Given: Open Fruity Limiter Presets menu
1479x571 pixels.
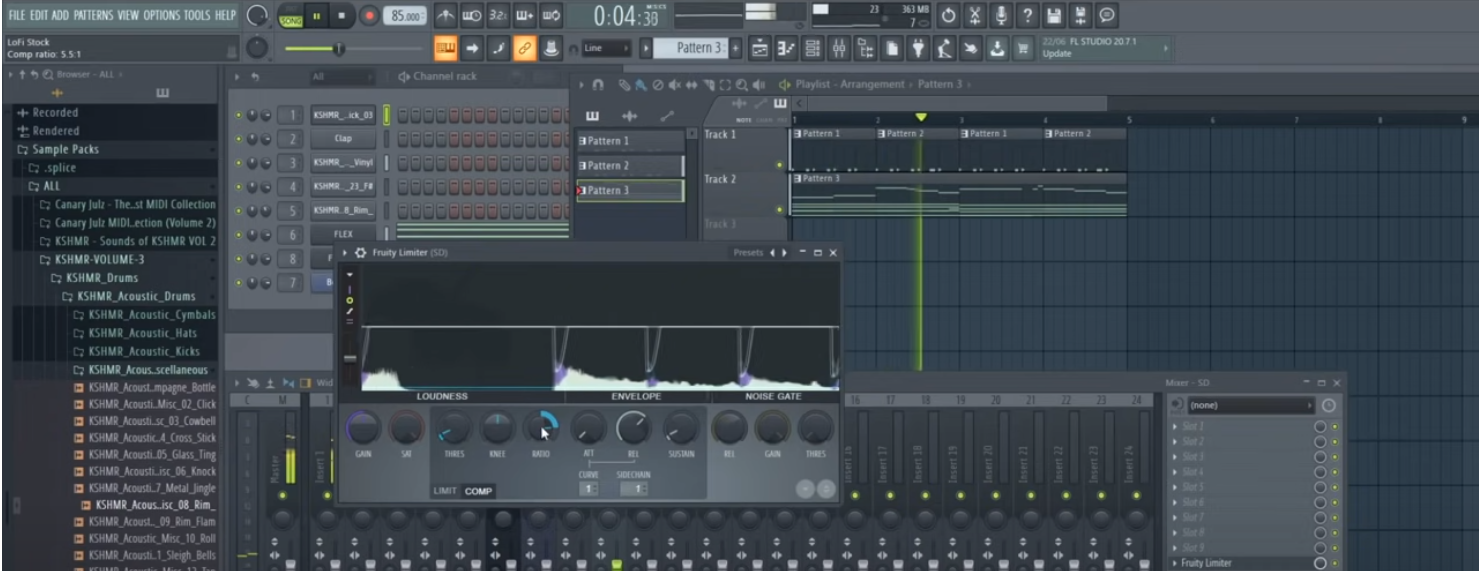Looking at the screenshot, I should (748, 253).
